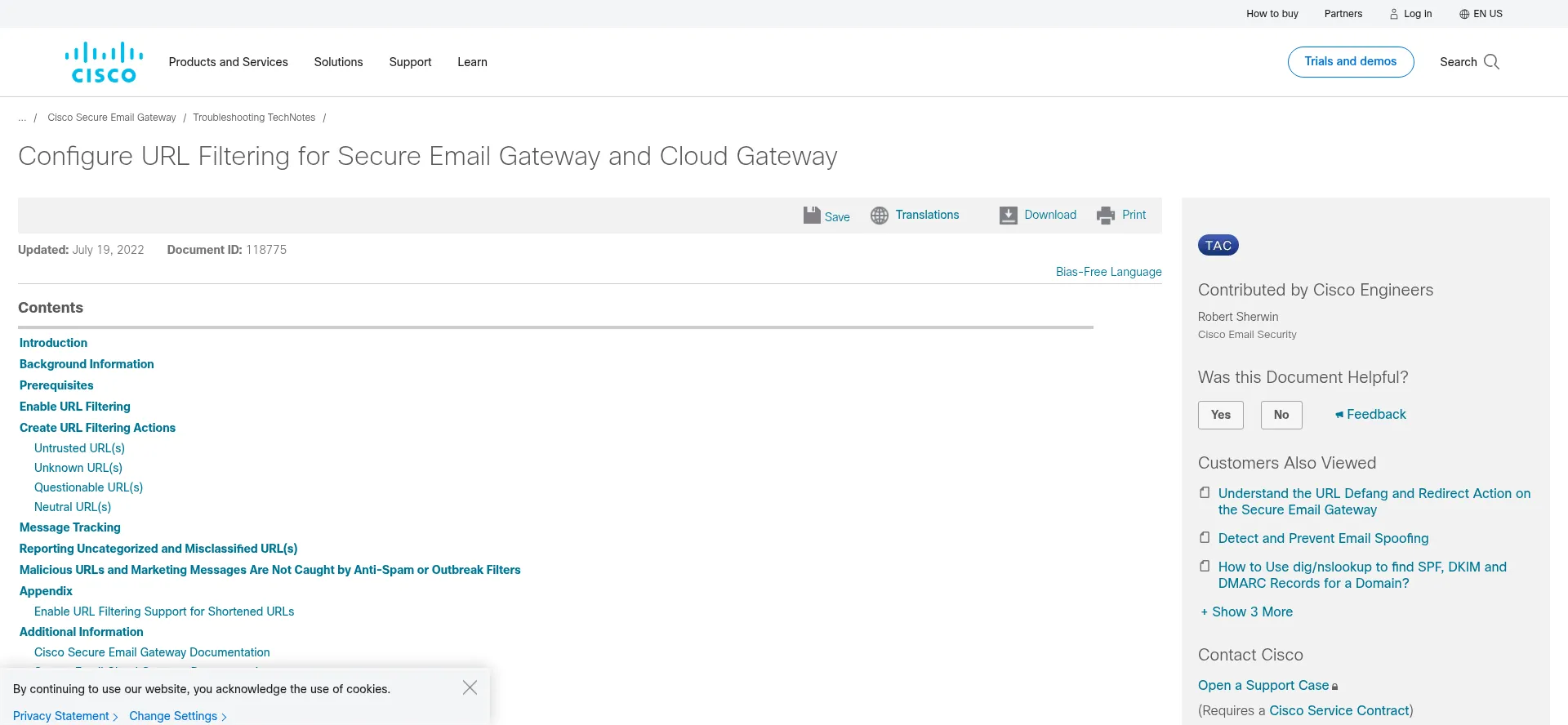
Task: Jump to Enable URL Filtering section
Action: [x=75, y=407]
